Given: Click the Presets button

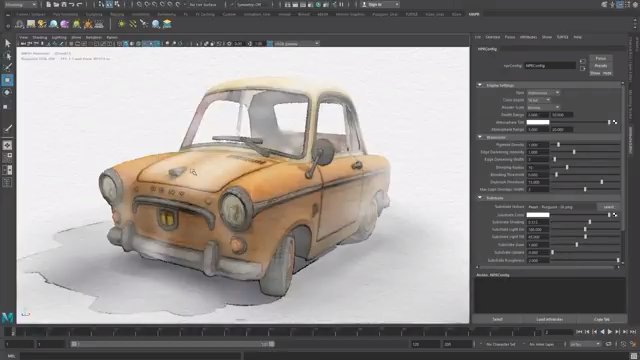Looking at the screenshot, I should pyautogui.click(x=600, y=66).
